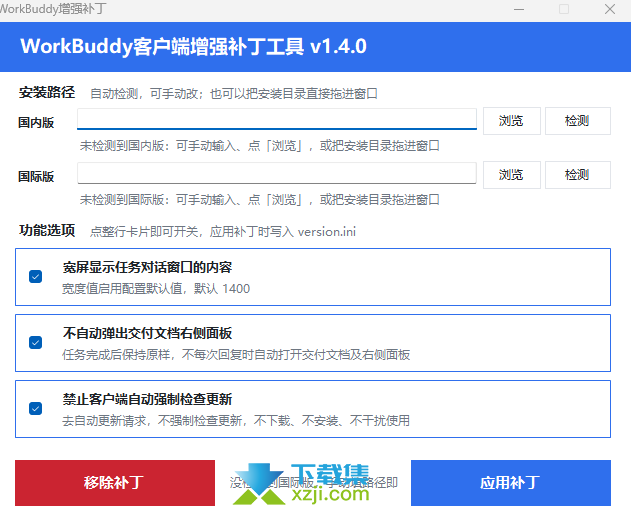Click description text 去自动更新请求
The width and height of the screenshot is (631, 527).
point(104,421)
